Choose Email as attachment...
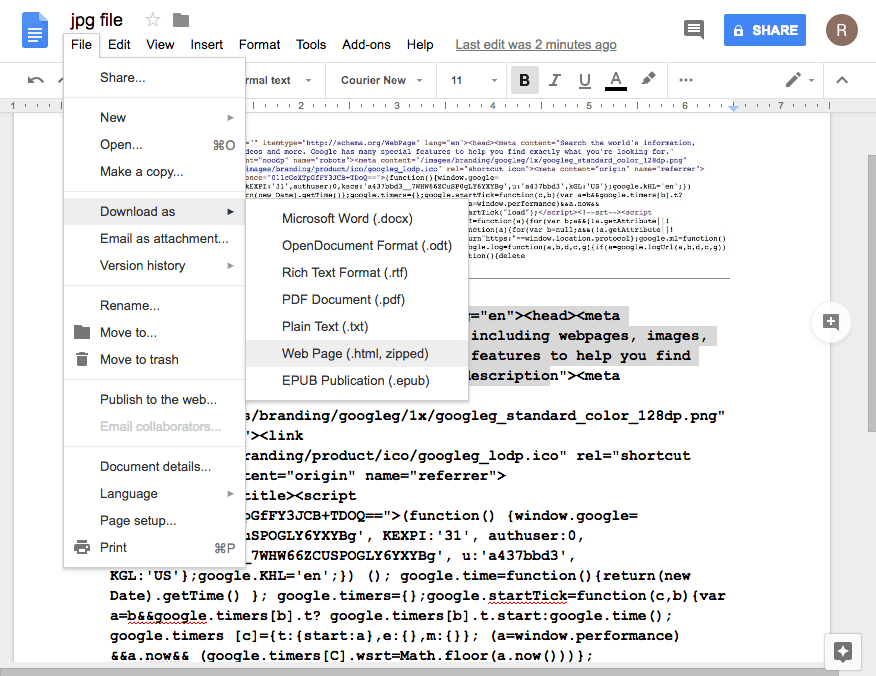Viewport: 876px width, 676px height. pos(155,239)
